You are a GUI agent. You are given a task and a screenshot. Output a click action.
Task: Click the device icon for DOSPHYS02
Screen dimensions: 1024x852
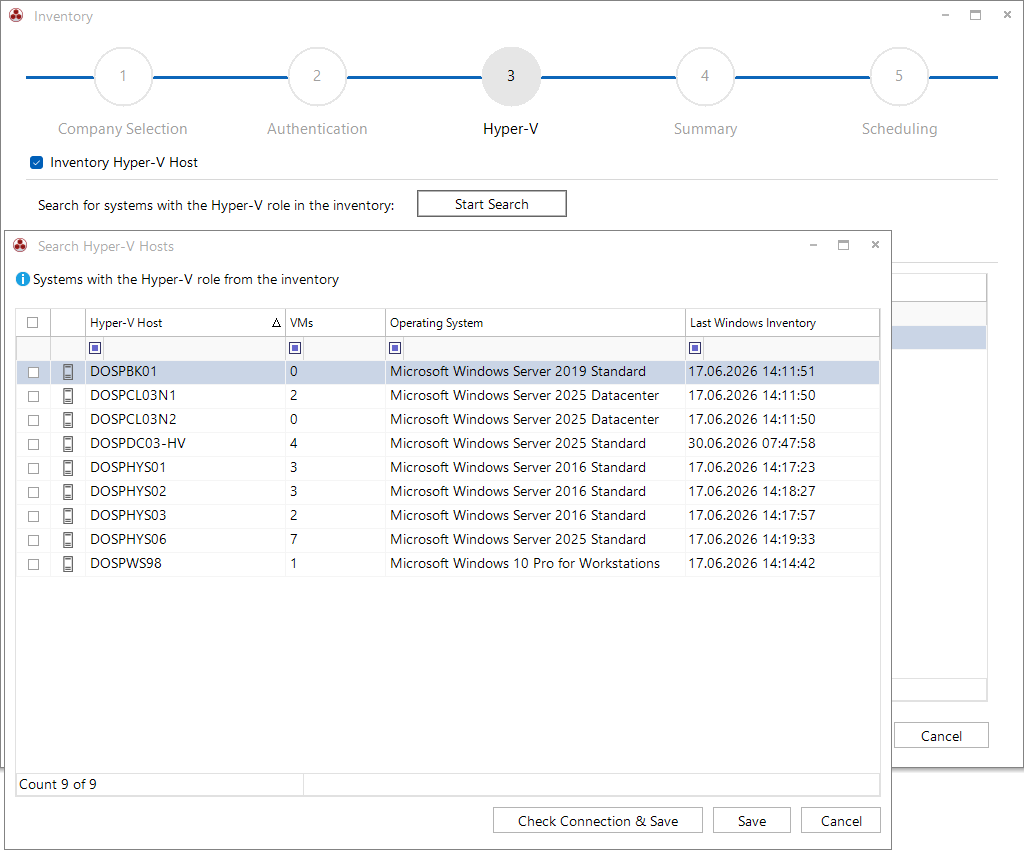(68, 492)
